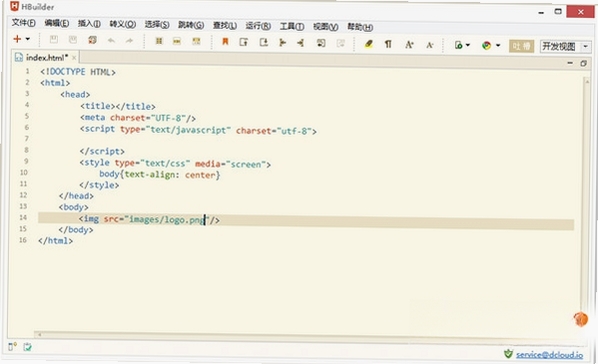
Task: Expand the Chrome browser dropdown arrow
Action: (498, 45)
